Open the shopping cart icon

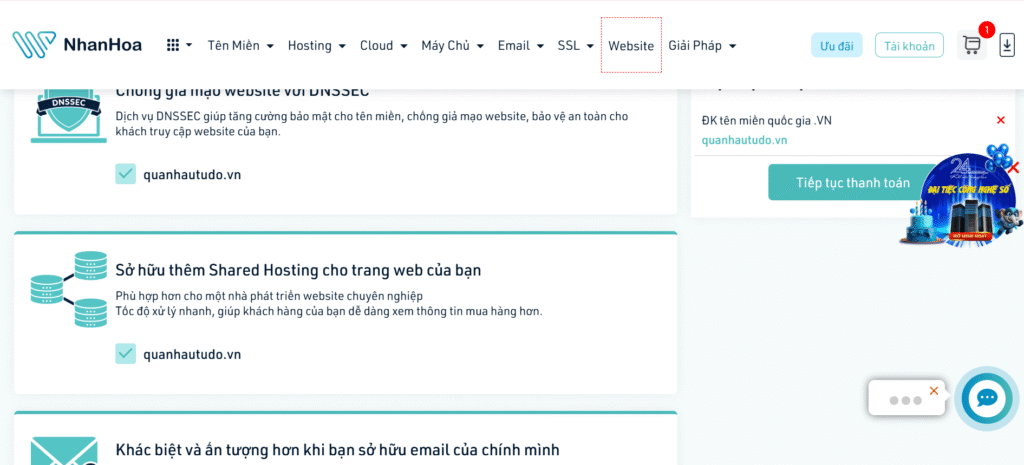[971, 45]
